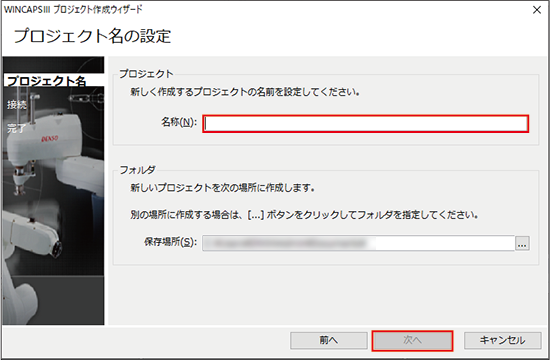Close the WINCAPSIII wizard window
Image resolution: width=550 pixels, height=360 pixels.
(x=537, y=10)
